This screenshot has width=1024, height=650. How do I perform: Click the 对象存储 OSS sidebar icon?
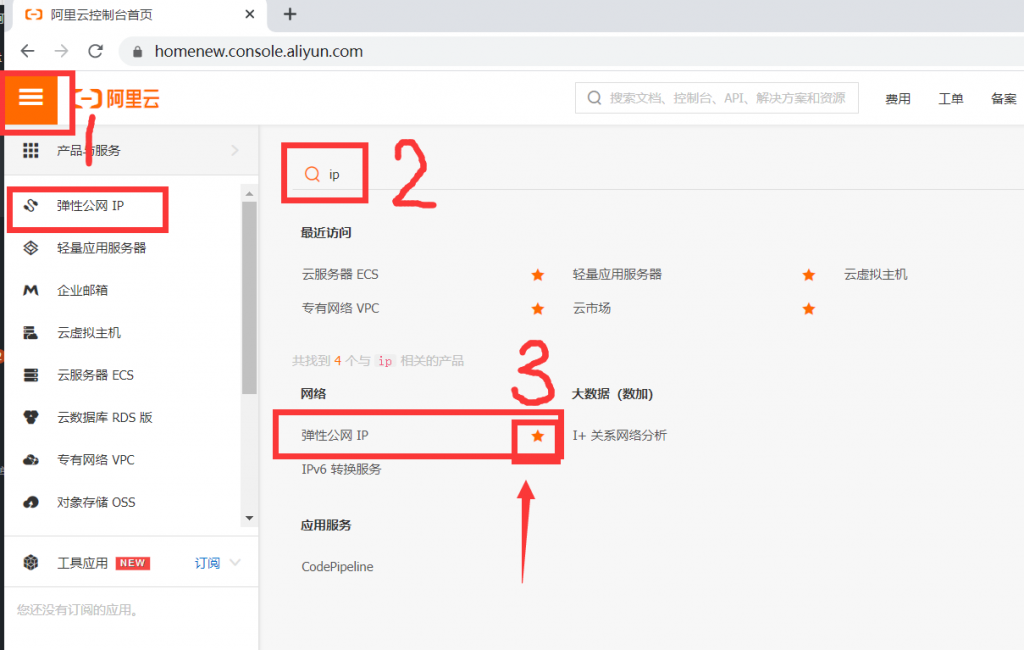pos(31,502)
